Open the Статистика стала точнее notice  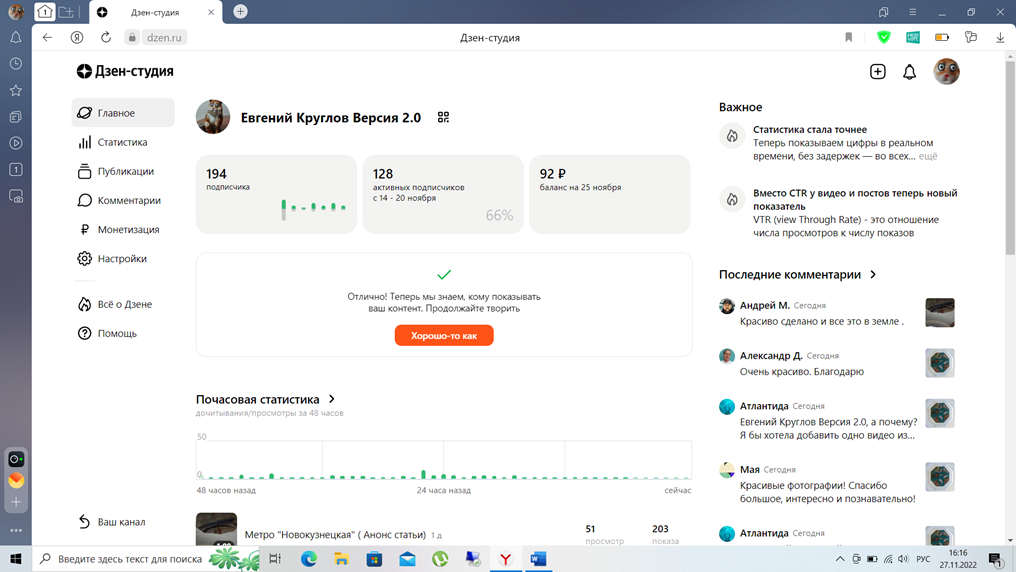(x=829, y=143)
